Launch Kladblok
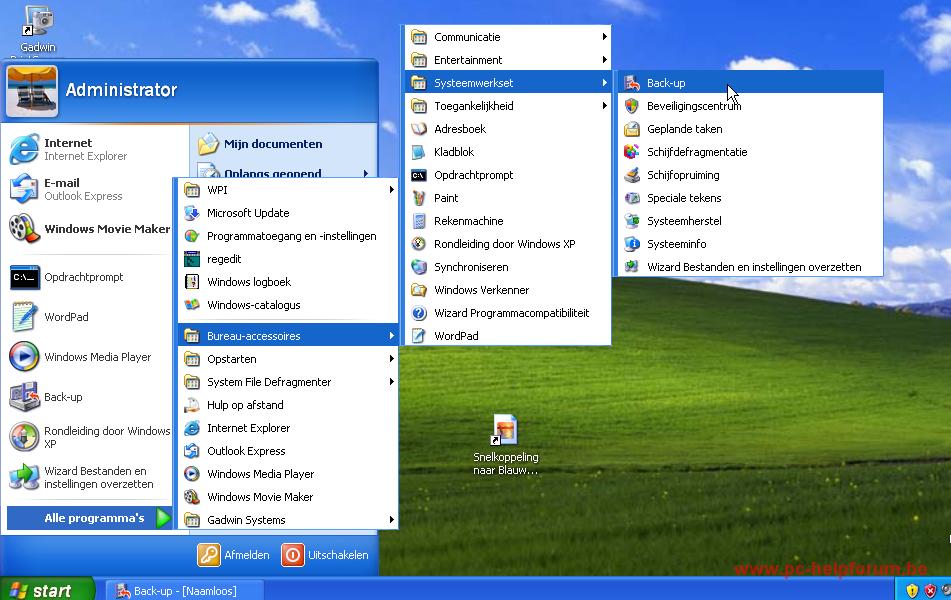Image resolution: width=951 pixels, height=600 pixels. (508, 152)
